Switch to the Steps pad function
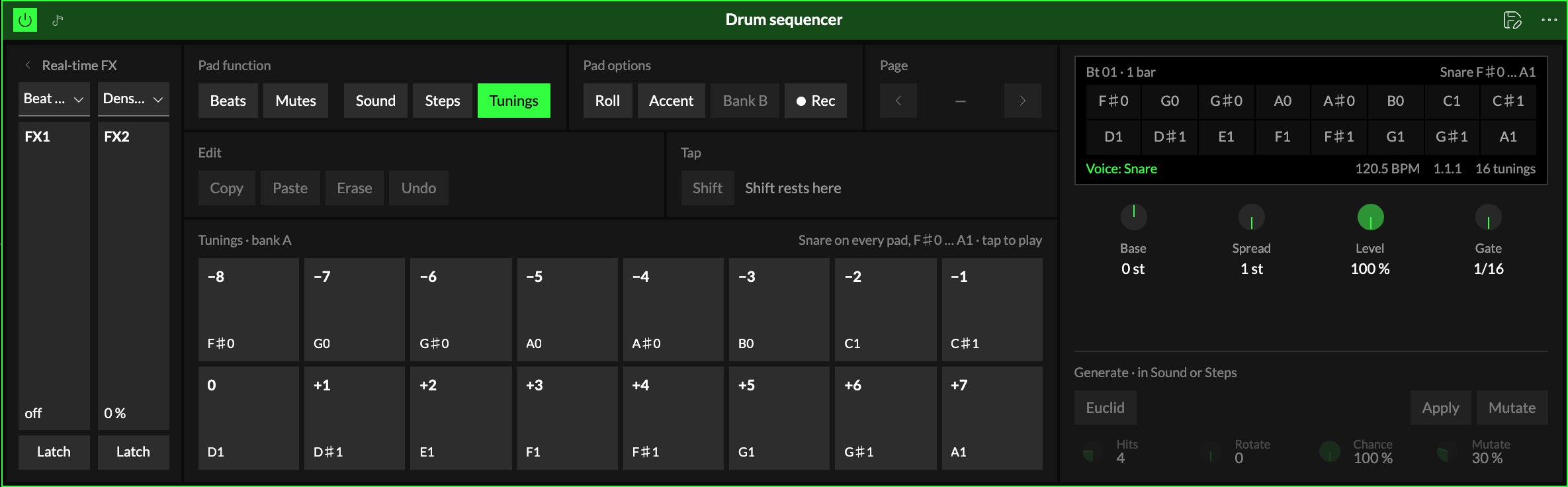 click(x=443, y=101)
